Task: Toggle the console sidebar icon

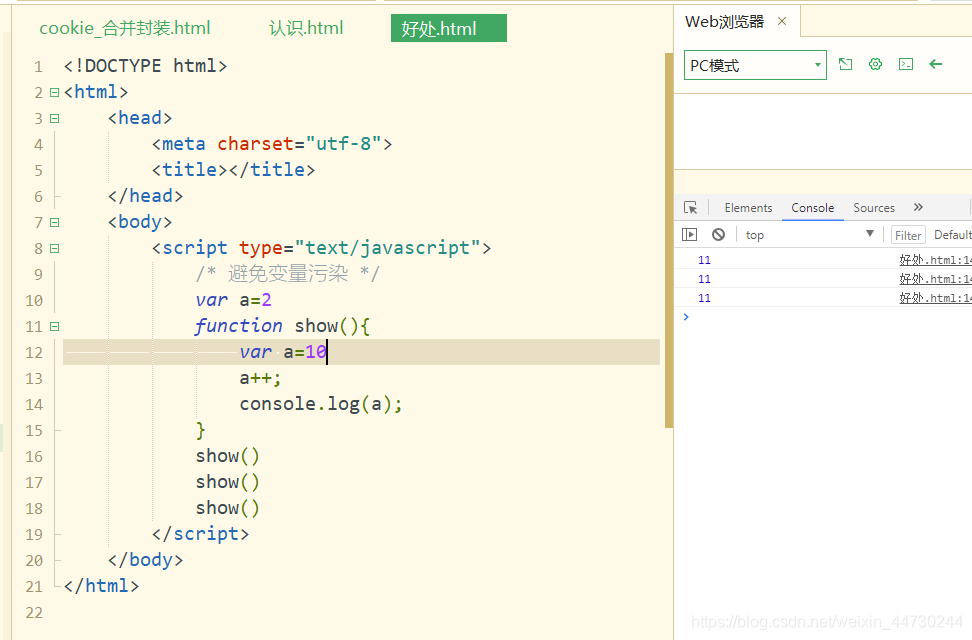Action: click(x=689, y=234)
